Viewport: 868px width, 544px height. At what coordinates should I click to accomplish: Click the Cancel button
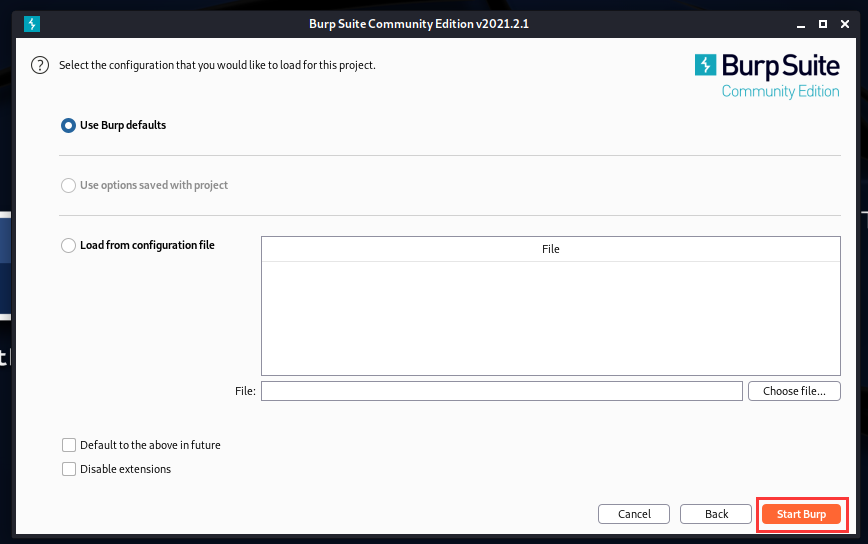634,514
